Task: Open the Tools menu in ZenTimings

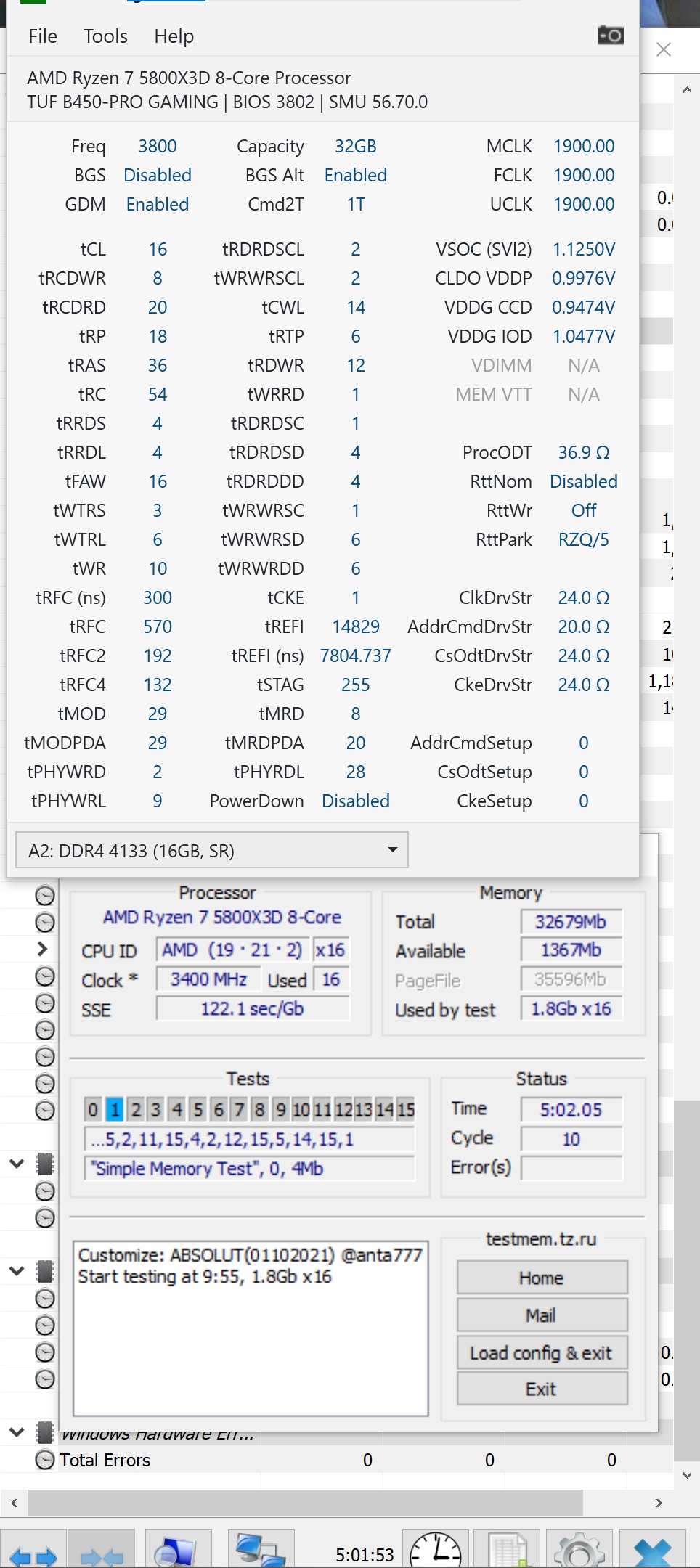Action: pos(105,36)
